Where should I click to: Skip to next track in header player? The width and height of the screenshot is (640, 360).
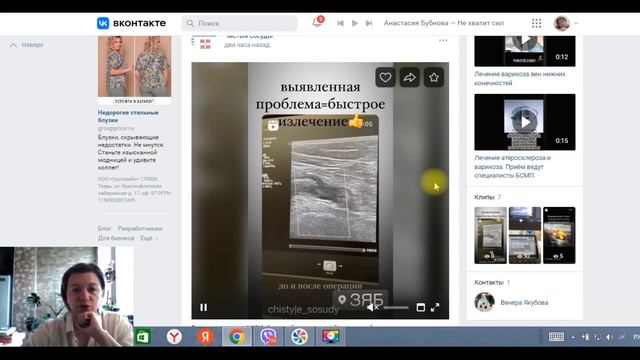[369, 23]
